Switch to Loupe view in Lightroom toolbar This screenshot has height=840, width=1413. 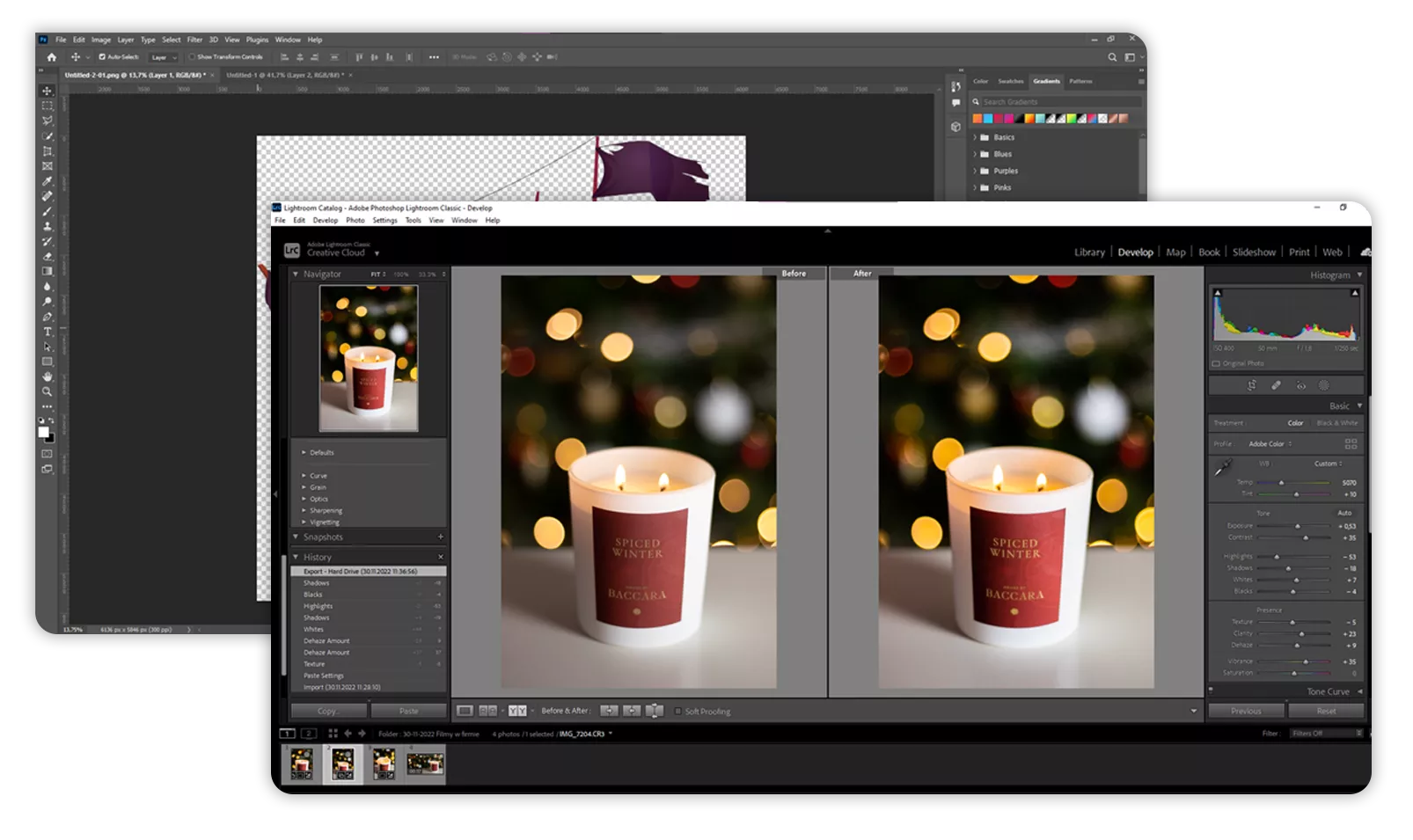click(465, 711)
